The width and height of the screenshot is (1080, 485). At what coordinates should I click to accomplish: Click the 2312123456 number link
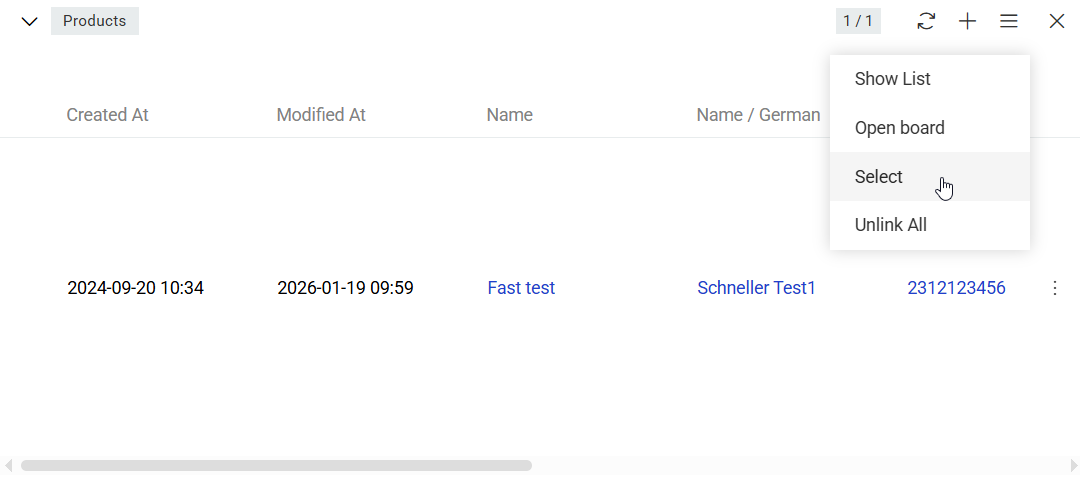[x=956, y=288]
